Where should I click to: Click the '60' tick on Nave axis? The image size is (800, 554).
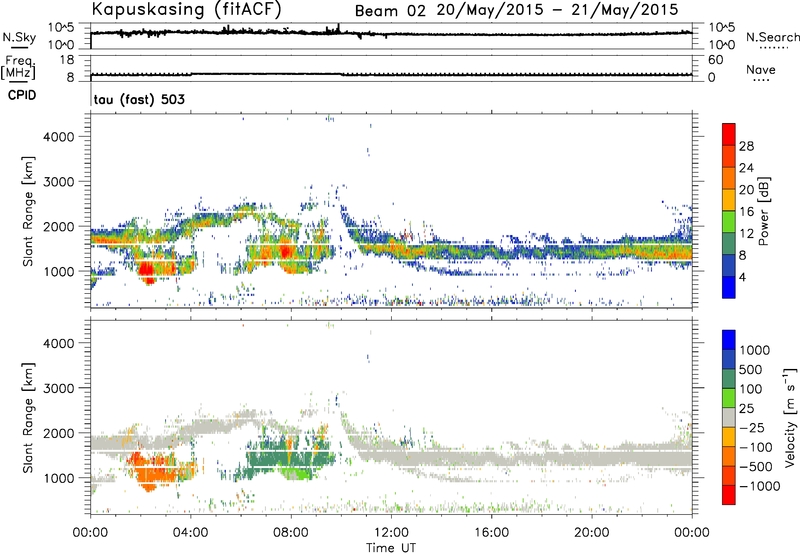[715, 60]
